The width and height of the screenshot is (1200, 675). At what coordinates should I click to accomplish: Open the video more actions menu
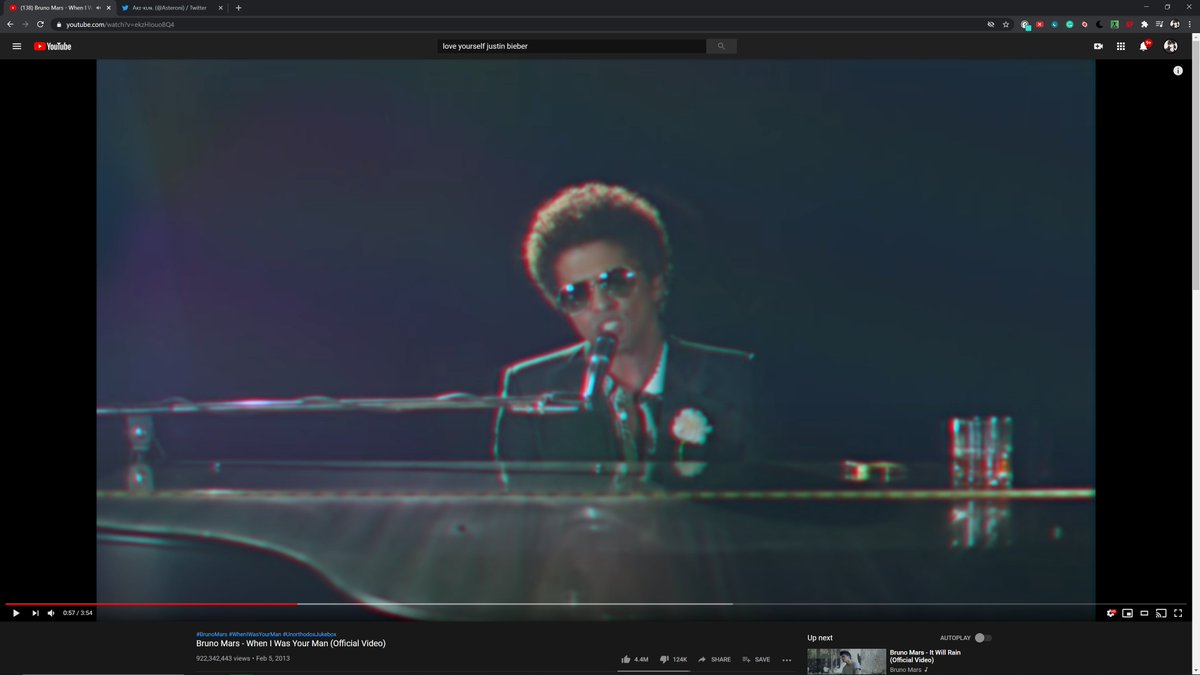pos(786,660)
